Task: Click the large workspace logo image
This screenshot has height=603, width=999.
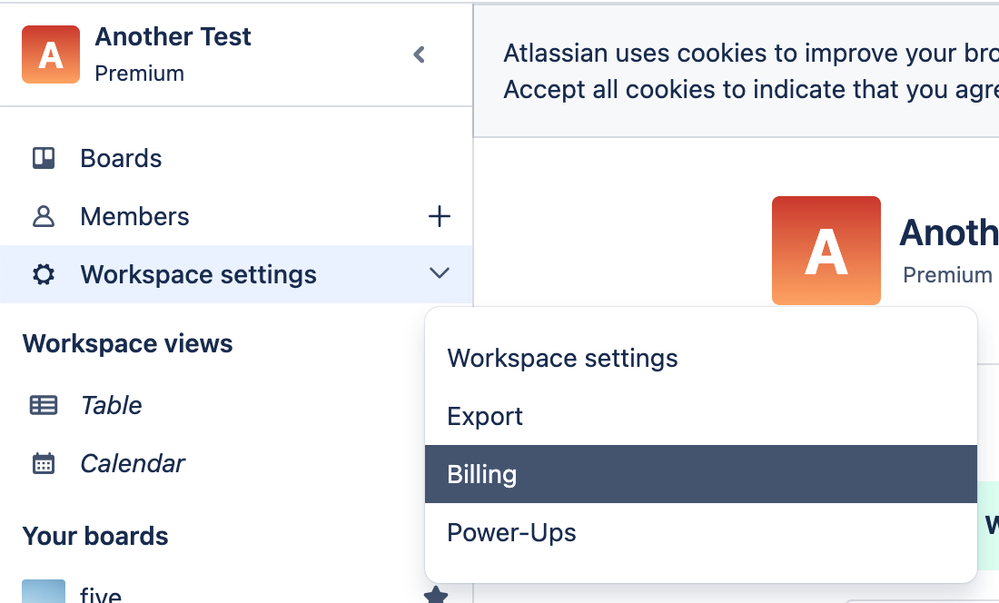Action: click(x=826, y=250)
